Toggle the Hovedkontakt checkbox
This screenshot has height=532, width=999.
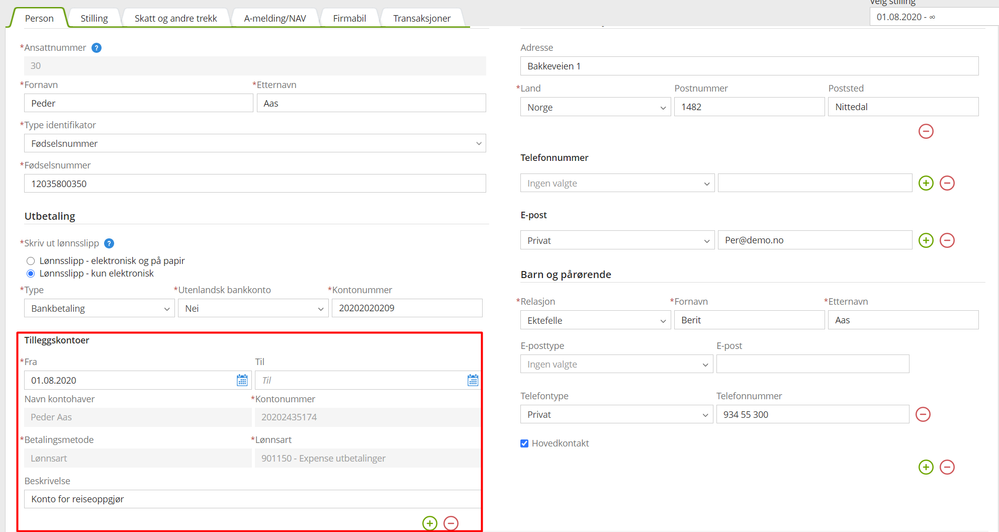pos(524,443)
